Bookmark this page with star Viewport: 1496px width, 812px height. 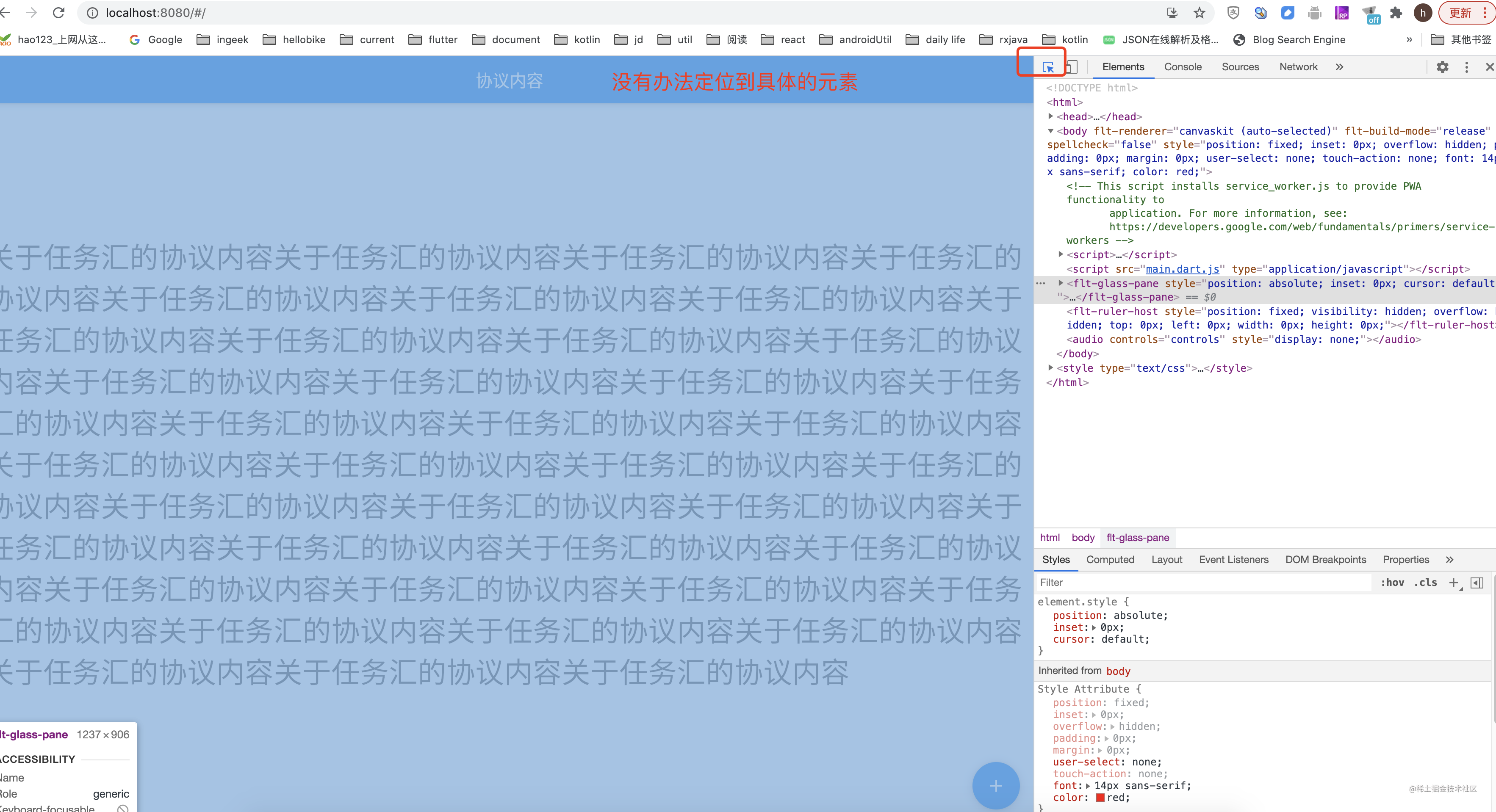pos(1199,13)
